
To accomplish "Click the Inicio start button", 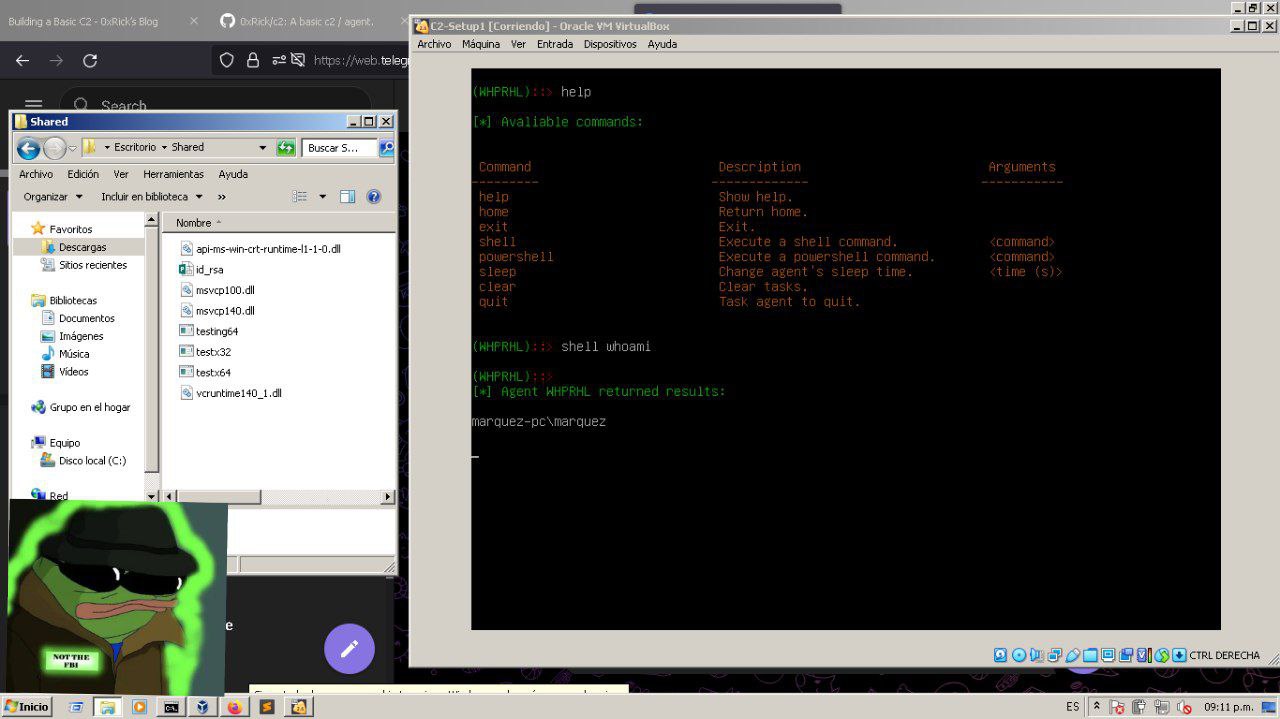I will coord(26,707).
